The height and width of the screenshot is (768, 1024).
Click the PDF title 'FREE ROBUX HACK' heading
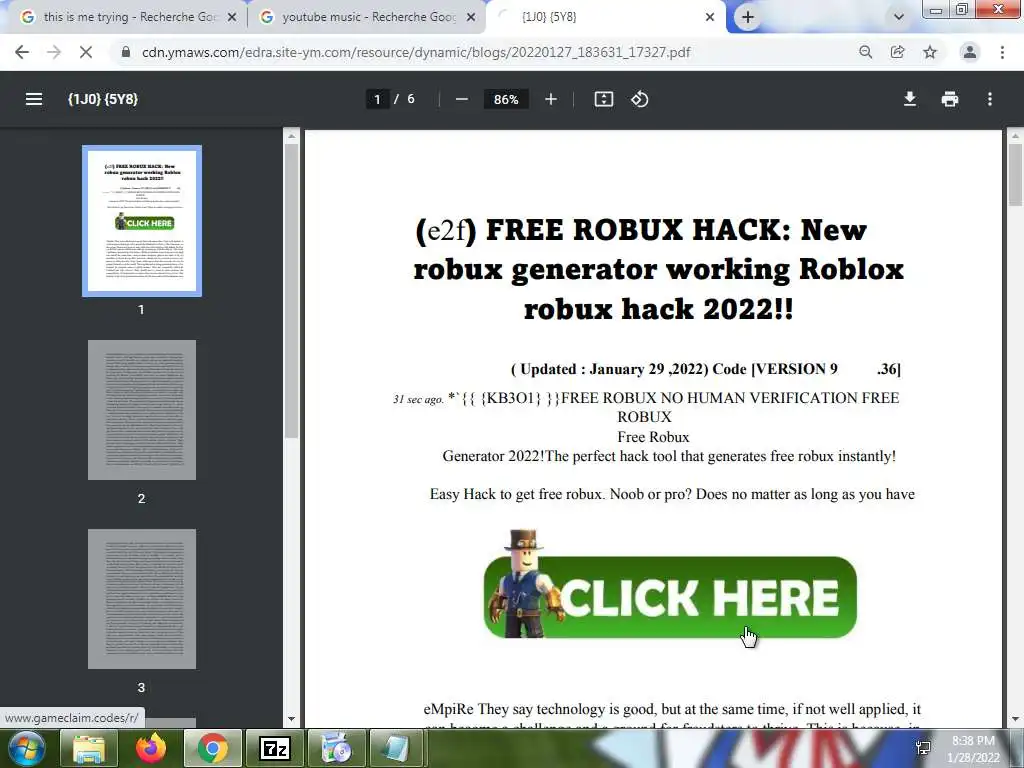point(658,269)
